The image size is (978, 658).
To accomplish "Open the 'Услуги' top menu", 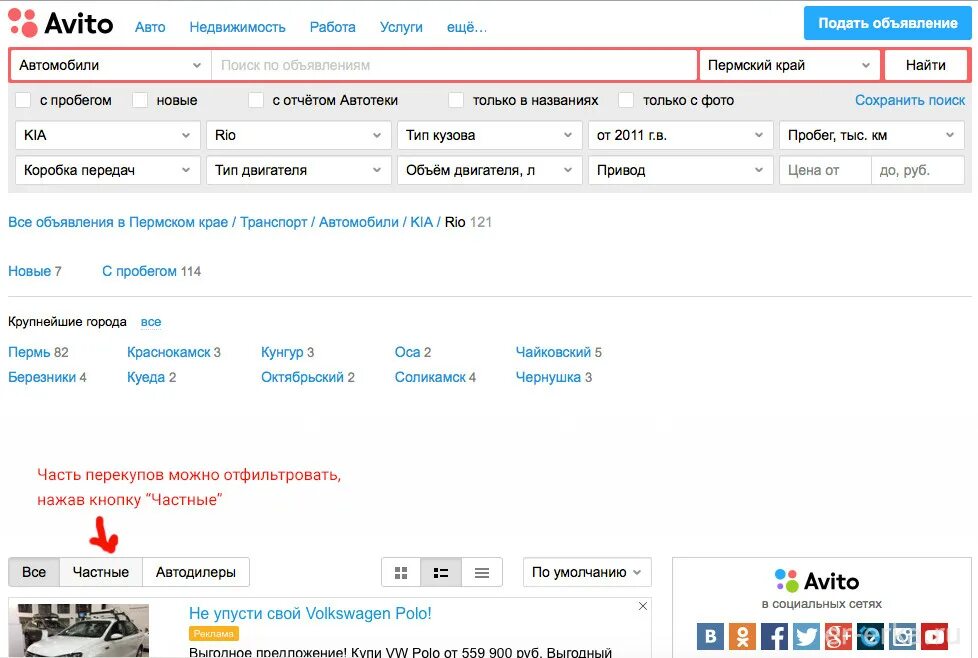I will [401, 27].
